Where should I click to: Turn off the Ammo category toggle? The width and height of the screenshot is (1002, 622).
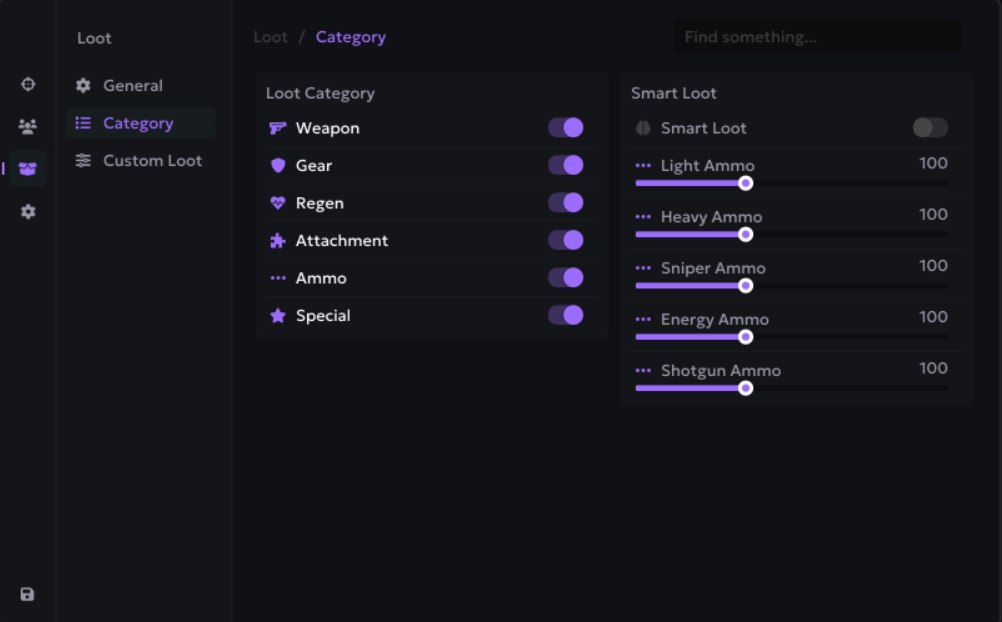566,277
